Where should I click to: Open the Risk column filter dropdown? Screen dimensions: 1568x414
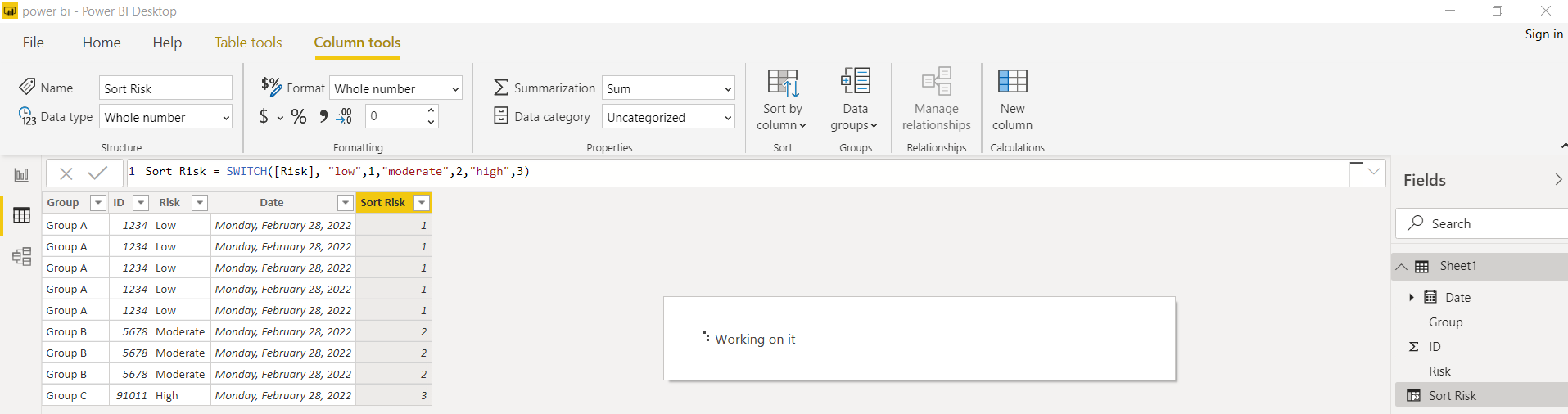point(199,202)
